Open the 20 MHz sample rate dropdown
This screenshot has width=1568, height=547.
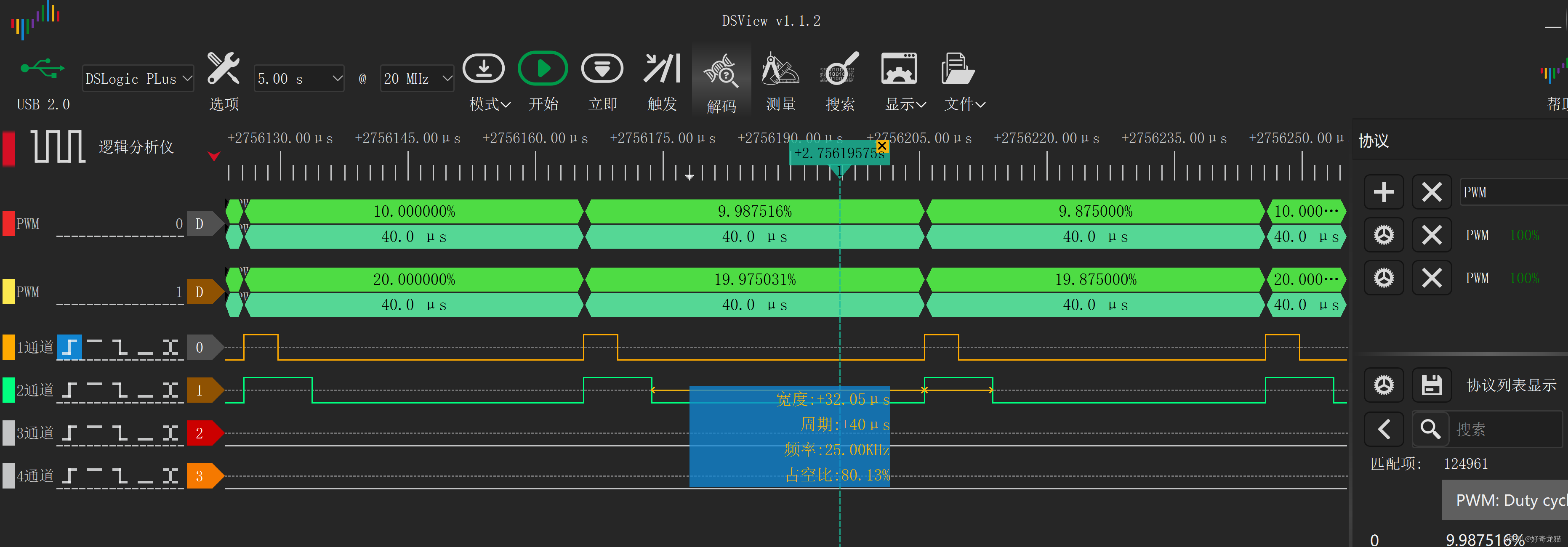pyautogui.click(x=417, y=79)
